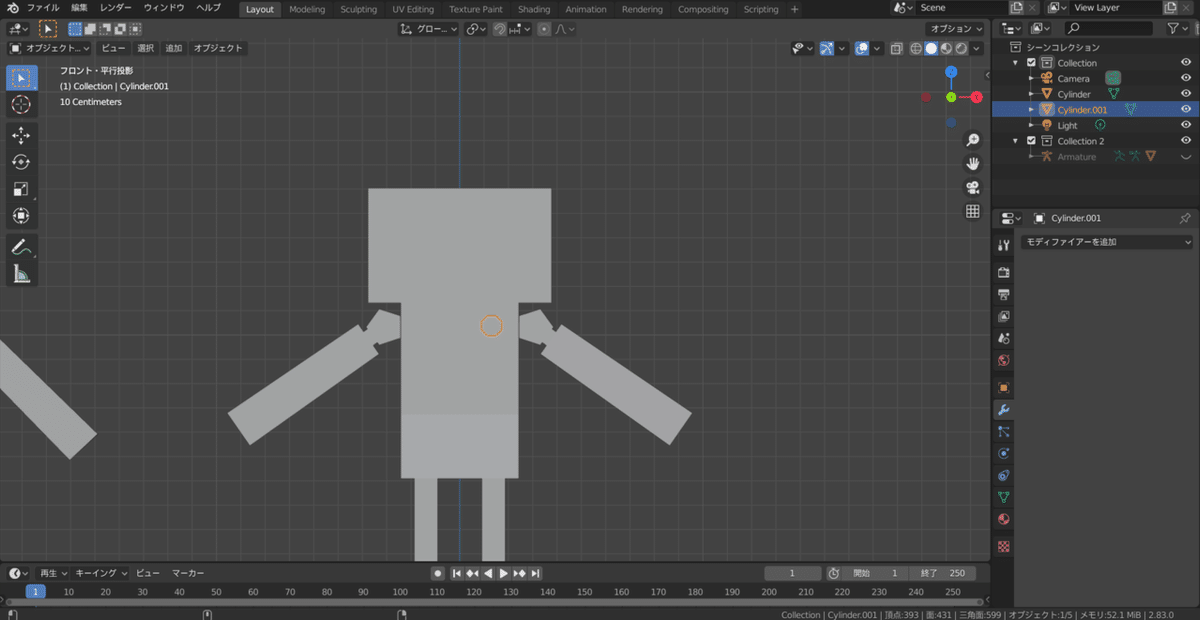The height and width of the screenshot is (620, 1200).
Task: Toggle visibility of Light object
Action: (x=1186, y=125)
